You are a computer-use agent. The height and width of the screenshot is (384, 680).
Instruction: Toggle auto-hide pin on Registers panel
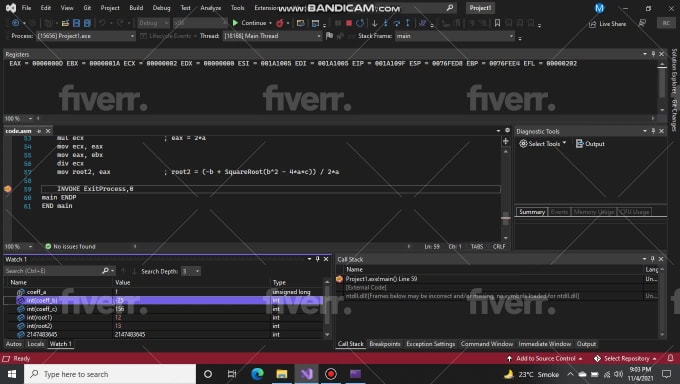point(653,54)
